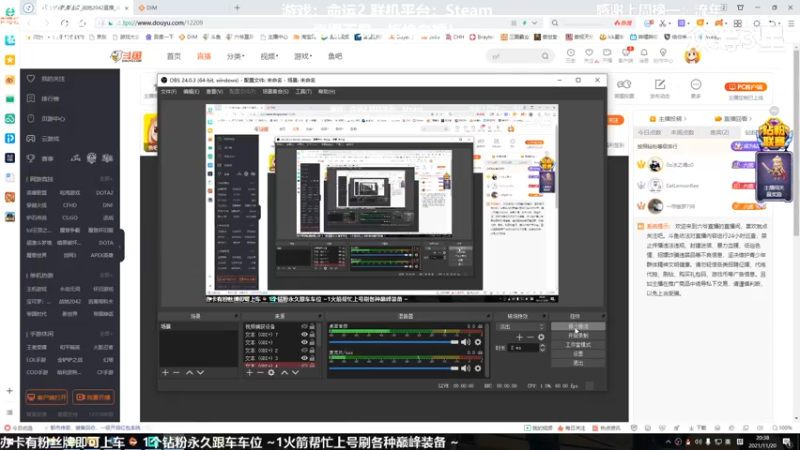Click orange PC客户端 button
Image resolution: width=800 pixels, height=450 pixels.
click(x=746, y=87)
